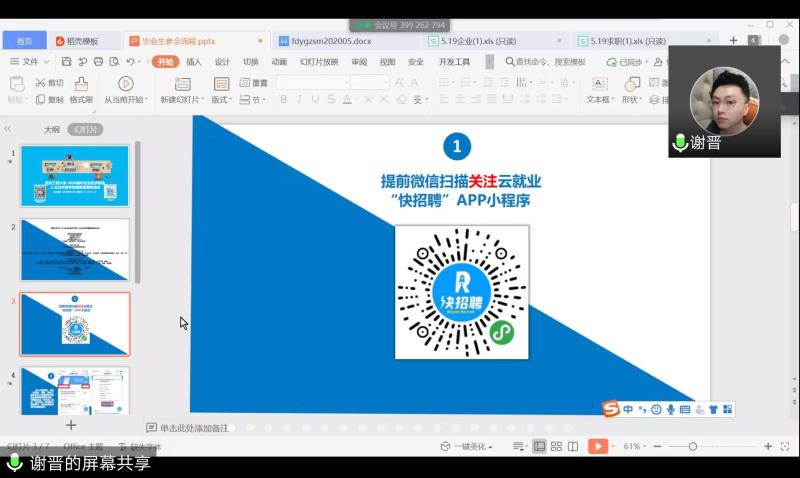
Task: Undo the last action
Action: [131, 62]
